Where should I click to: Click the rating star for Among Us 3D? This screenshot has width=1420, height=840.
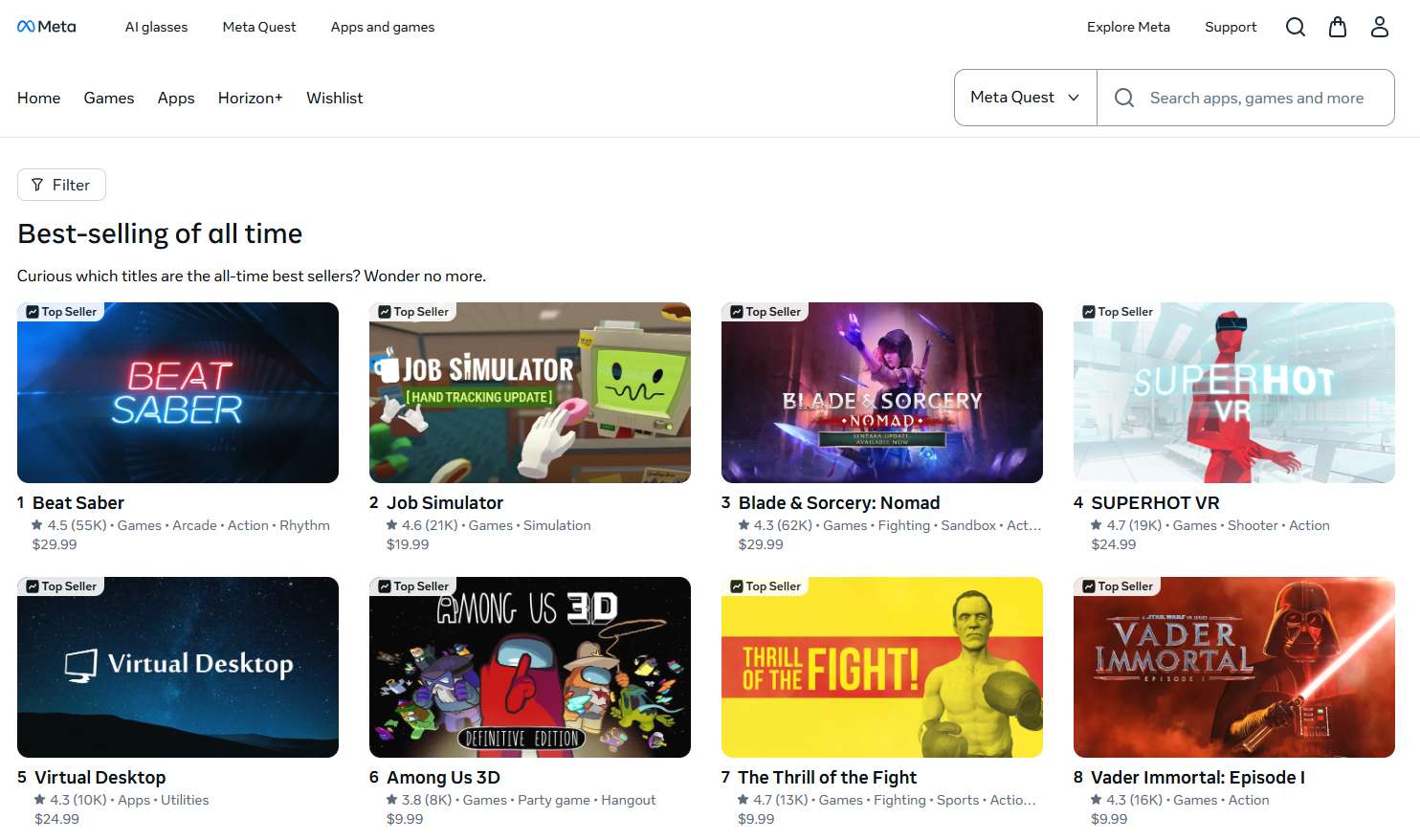tap(392, 800)
